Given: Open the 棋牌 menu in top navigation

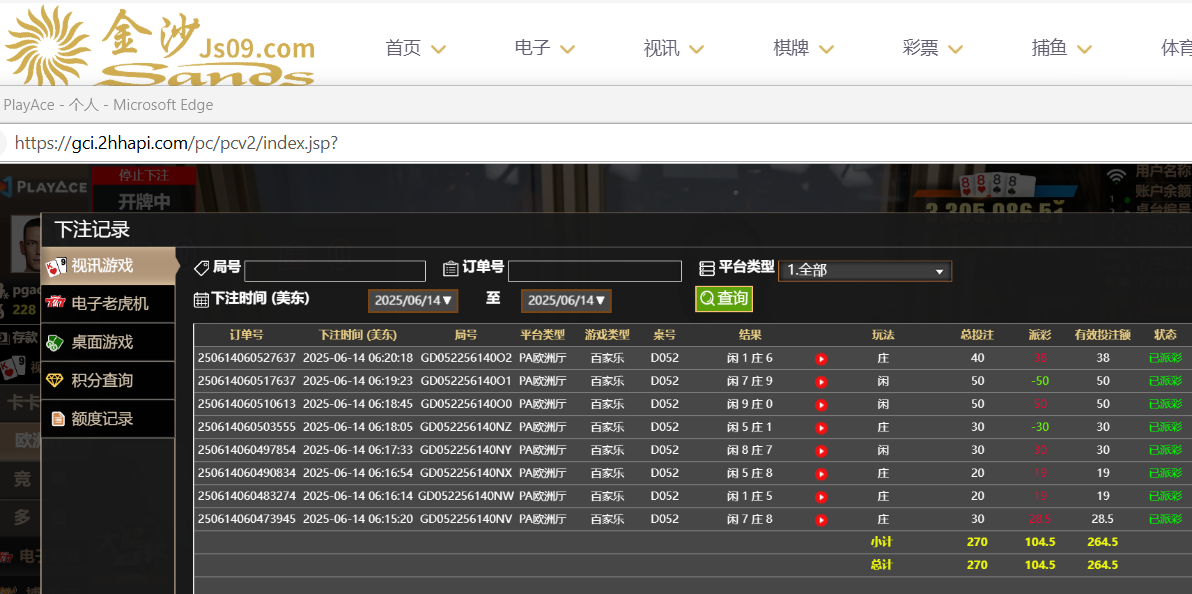Looking at the screenshot, I should (x=803, y=48).
